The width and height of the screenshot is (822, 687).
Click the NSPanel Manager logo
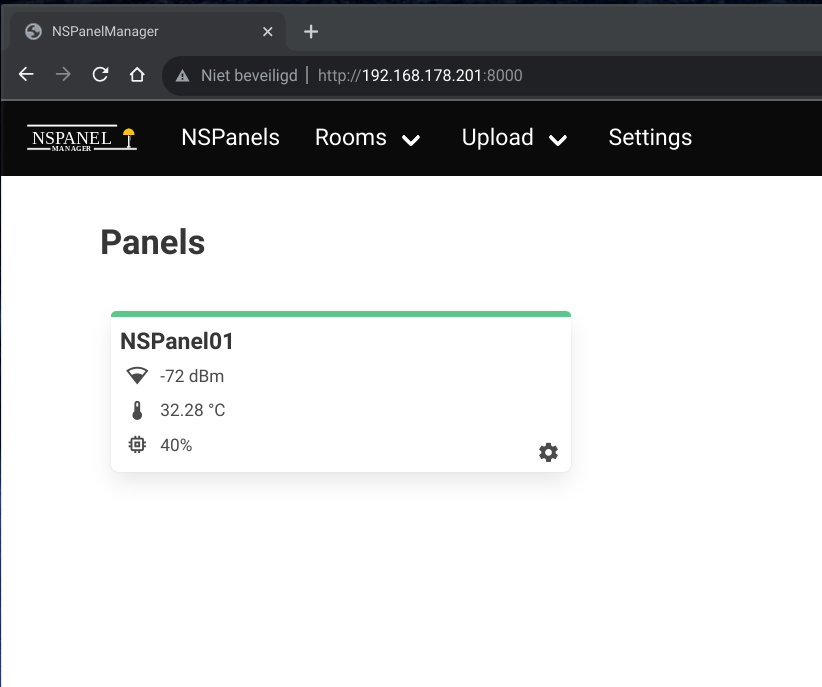click(x=80, y=137)
